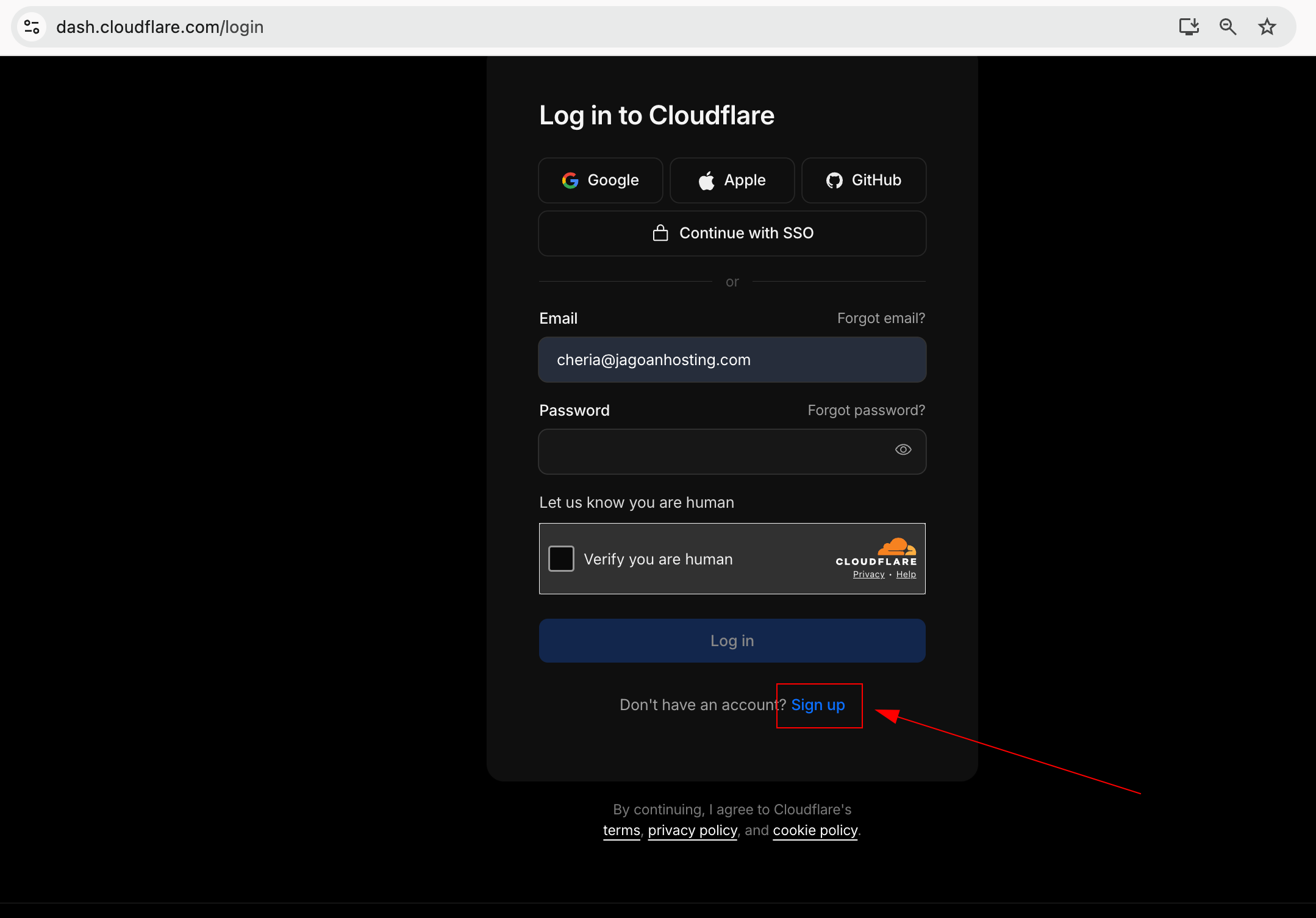Click the Cloudflare logo in the captcha widget
1316x918 pixels.
pos(876,552)
